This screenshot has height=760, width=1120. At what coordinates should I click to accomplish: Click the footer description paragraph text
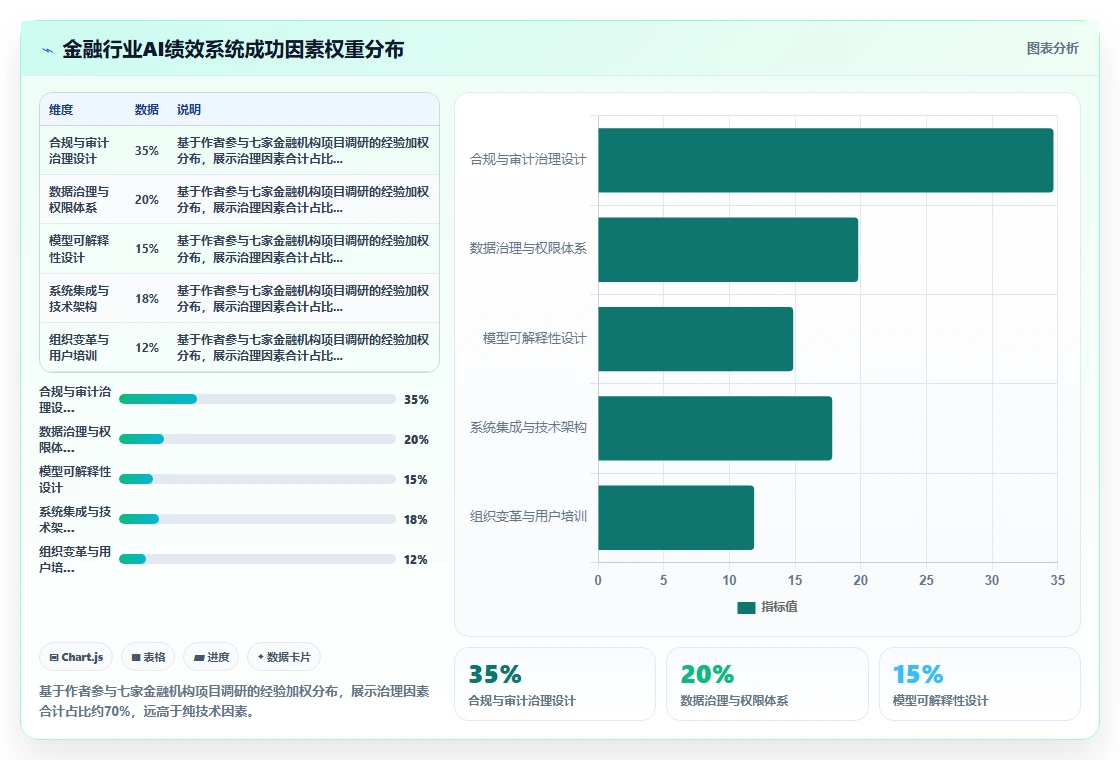point(234,701)
